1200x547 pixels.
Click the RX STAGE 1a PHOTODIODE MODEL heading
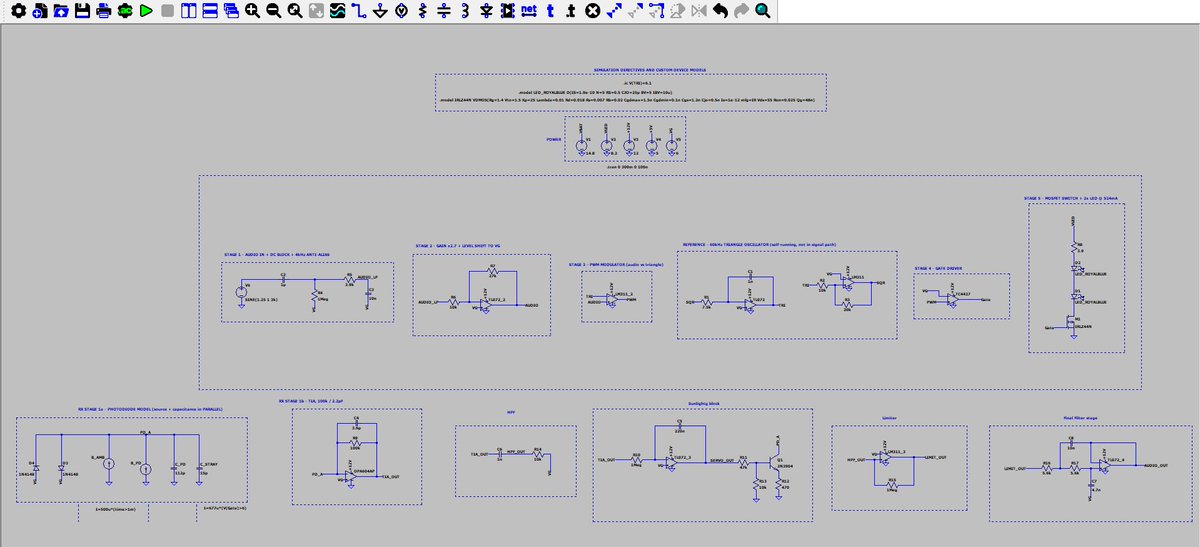[150, 409]
